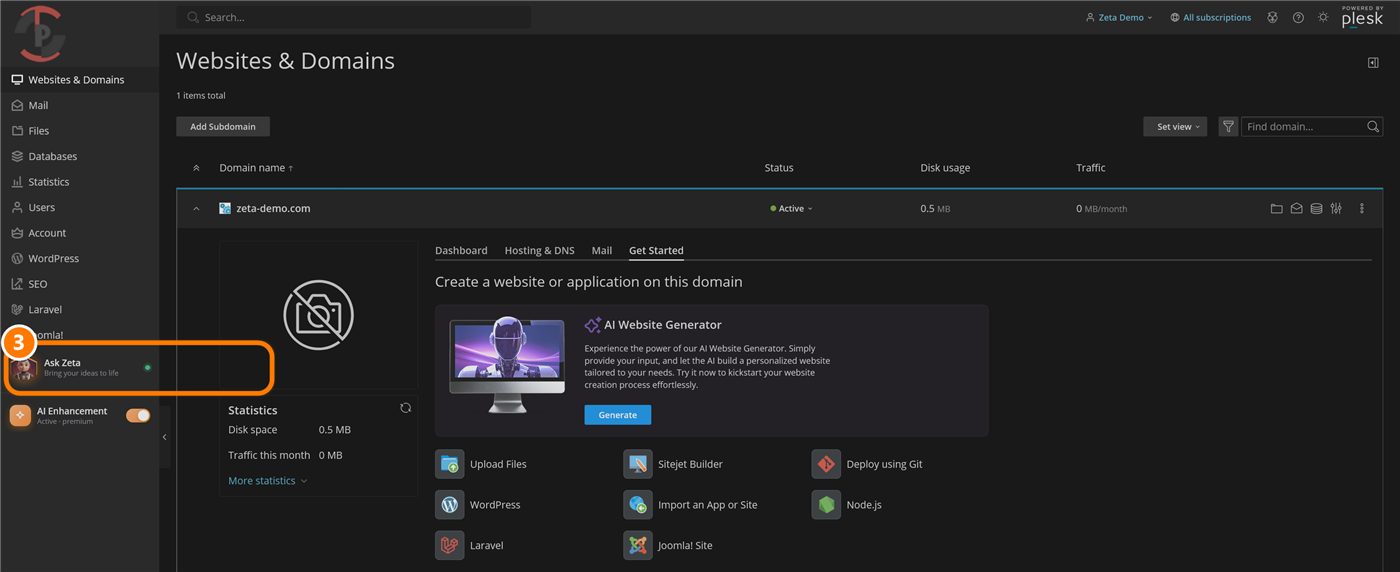Click Import an App or Site
1400x572 pixels.
pyautogui.click(x=691, y=505)
